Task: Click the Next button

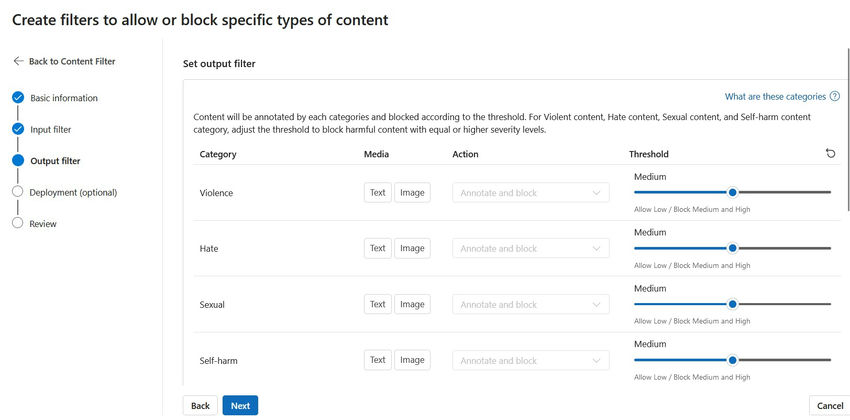Action: [240, 405]
